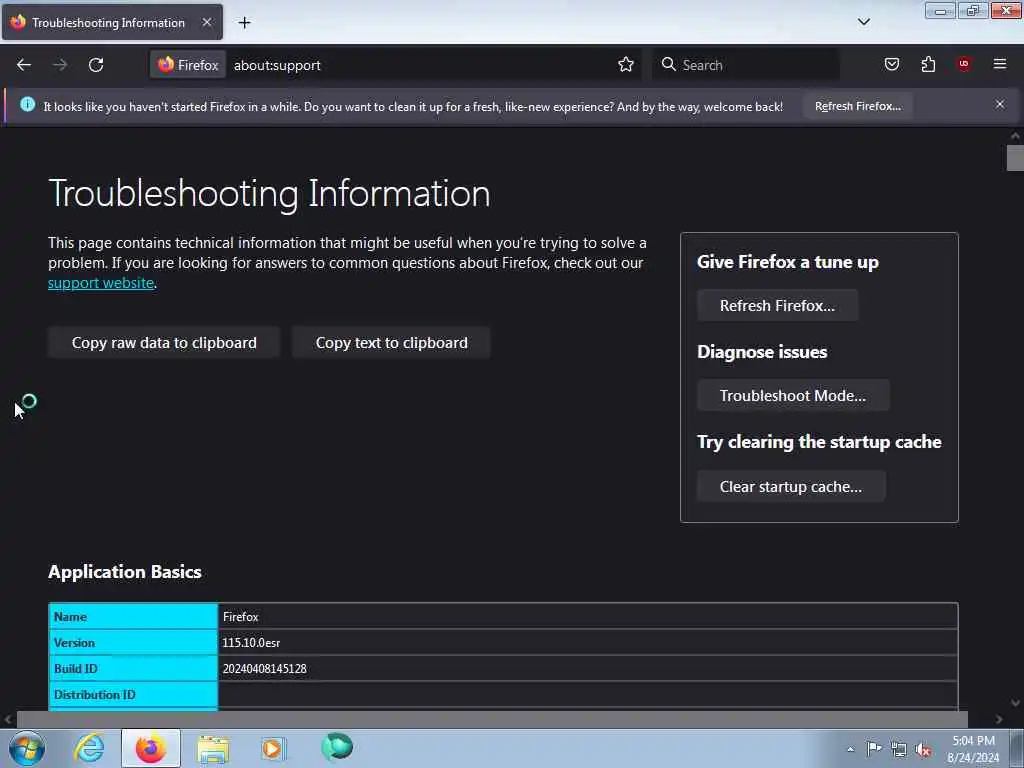The width and height of the screenshot is (1024, 768).
Task: Go back using the back arrow
Action: tap(24, 65)
